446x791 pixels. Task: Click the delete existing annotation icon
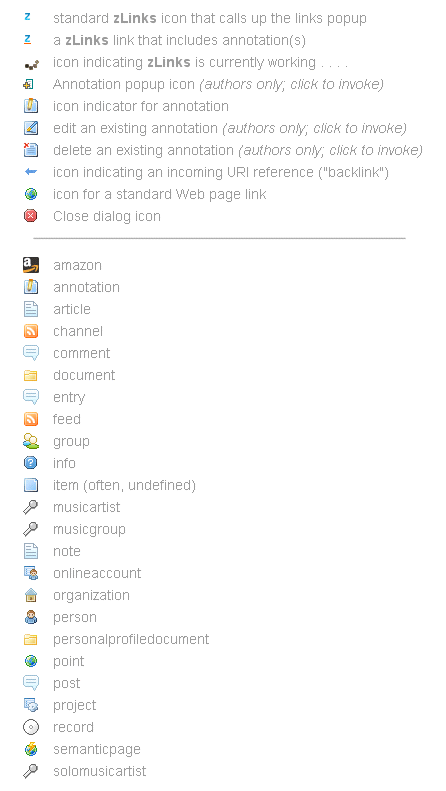click(31, 149)
